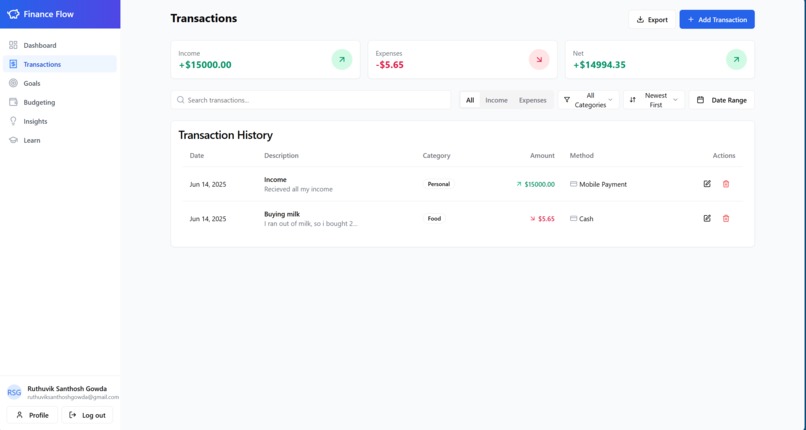Click the card icon beside Cash
This screenshot has width=806, height=430.
coord(573,218)
